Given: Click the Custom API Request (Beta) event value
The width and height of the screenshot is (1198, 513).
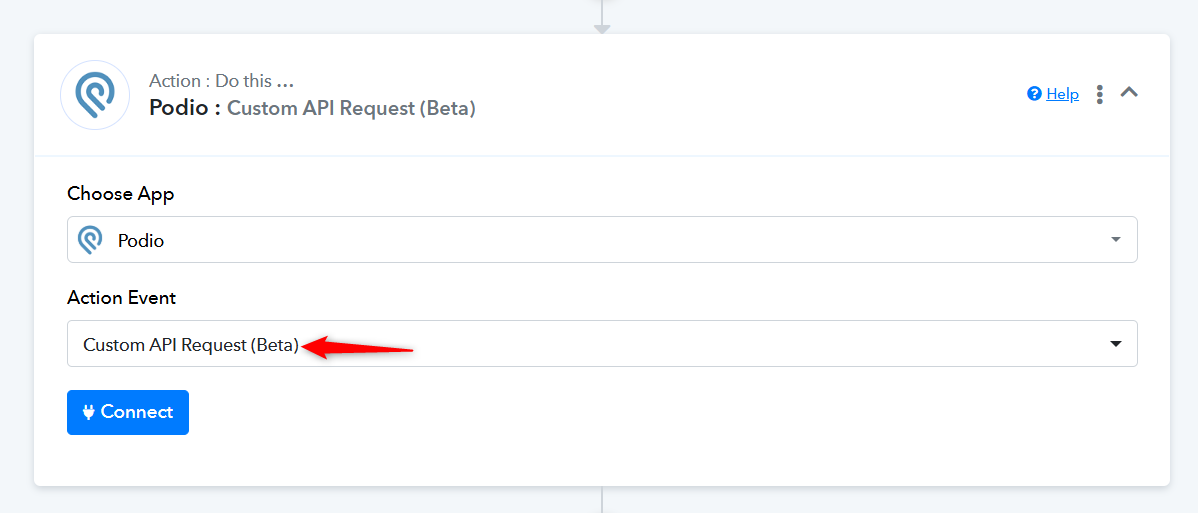Looking at the screenshot, I should [190, 345].
